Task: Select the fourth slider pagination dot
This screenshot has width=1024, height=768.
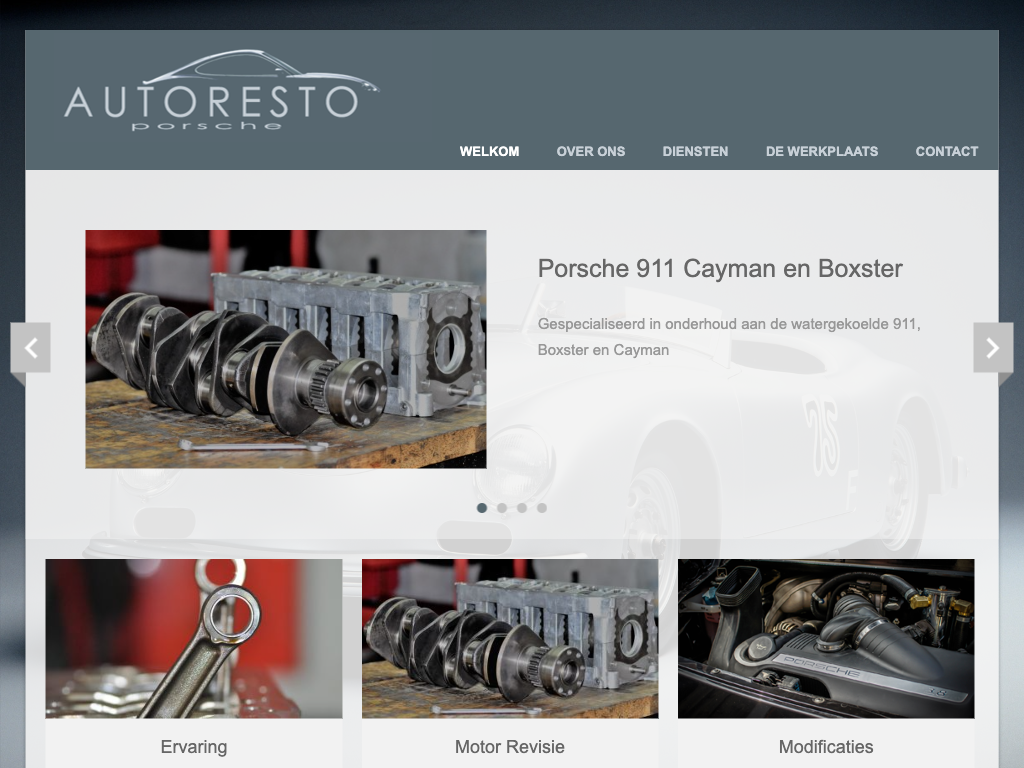Action: (x=542, y=508)
